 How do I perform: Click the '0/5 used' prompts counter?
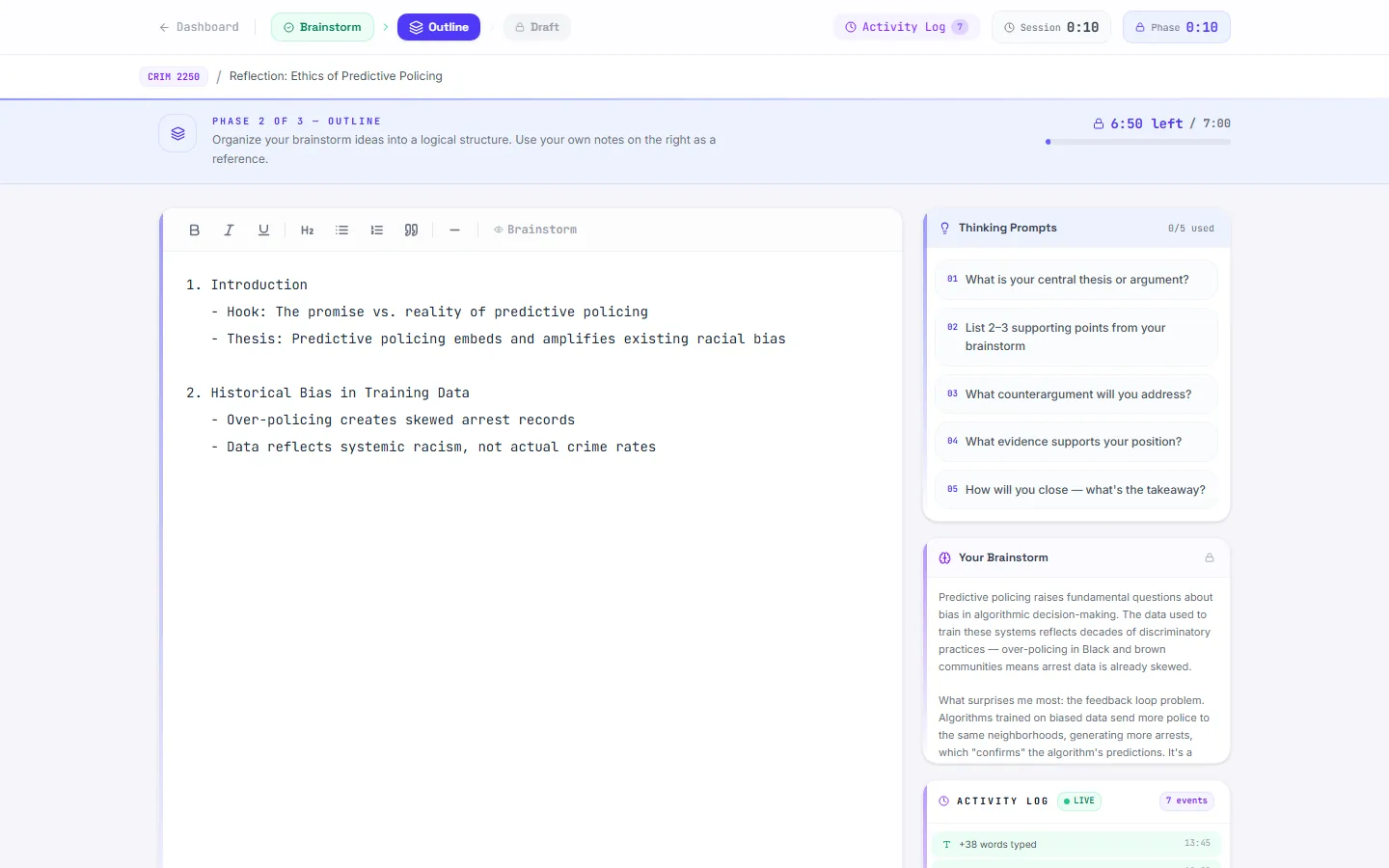point(1191,229)
